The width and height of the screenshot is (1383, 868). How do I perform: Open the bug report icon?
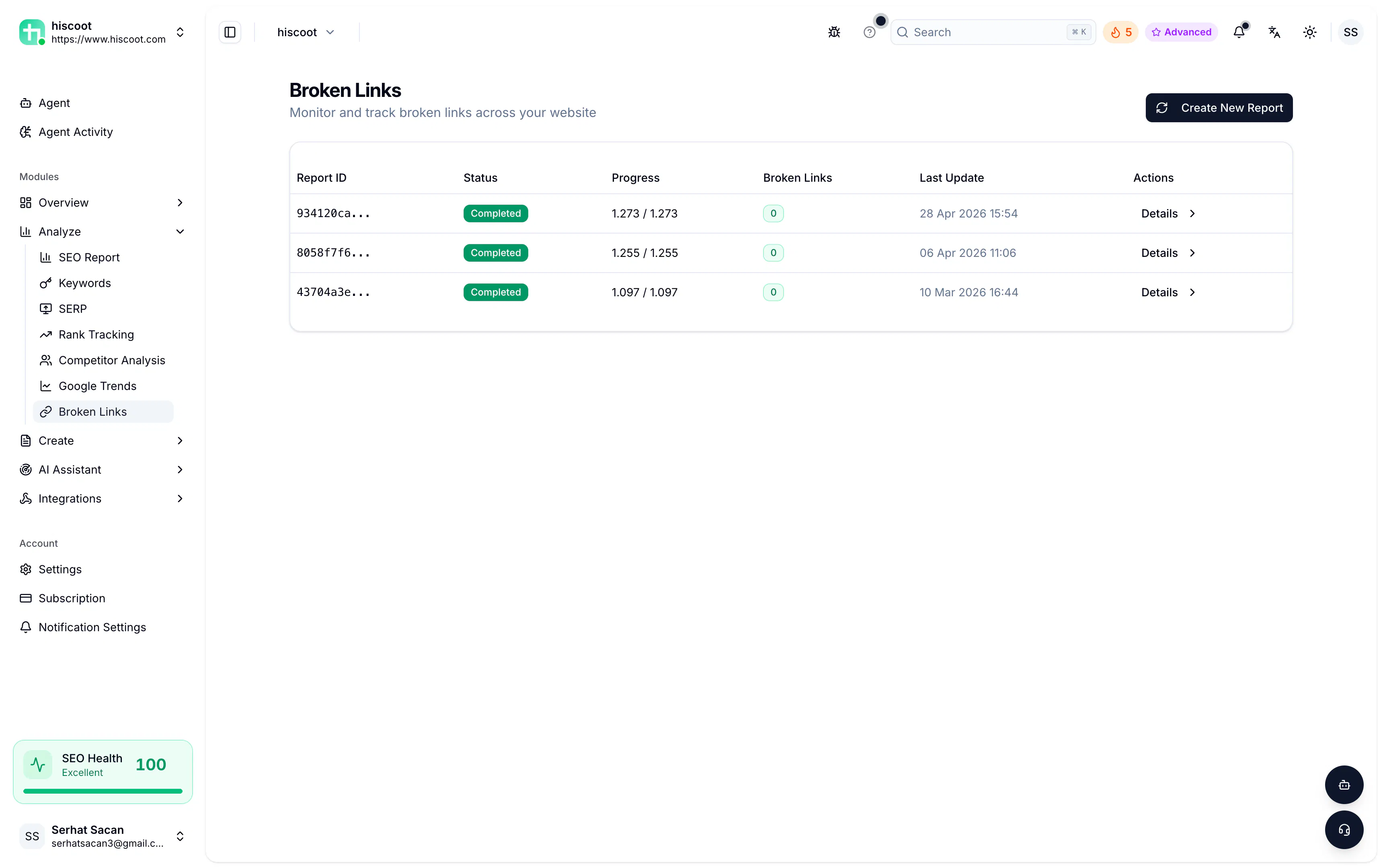tap(833, 32)
